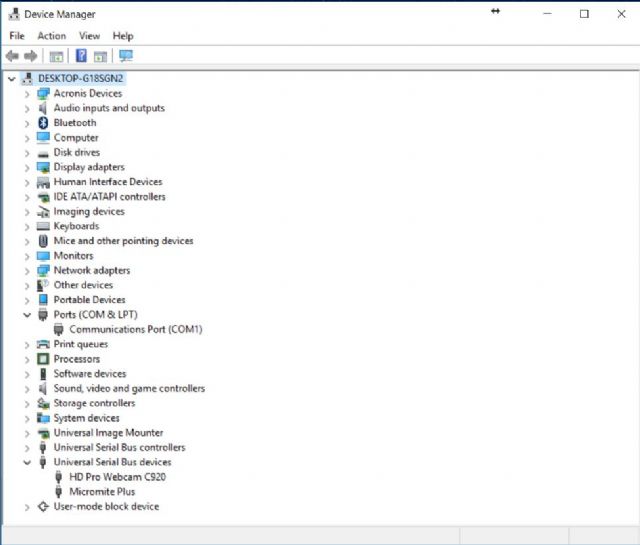
Task: Open the View menu
Action: pos(89,36)
